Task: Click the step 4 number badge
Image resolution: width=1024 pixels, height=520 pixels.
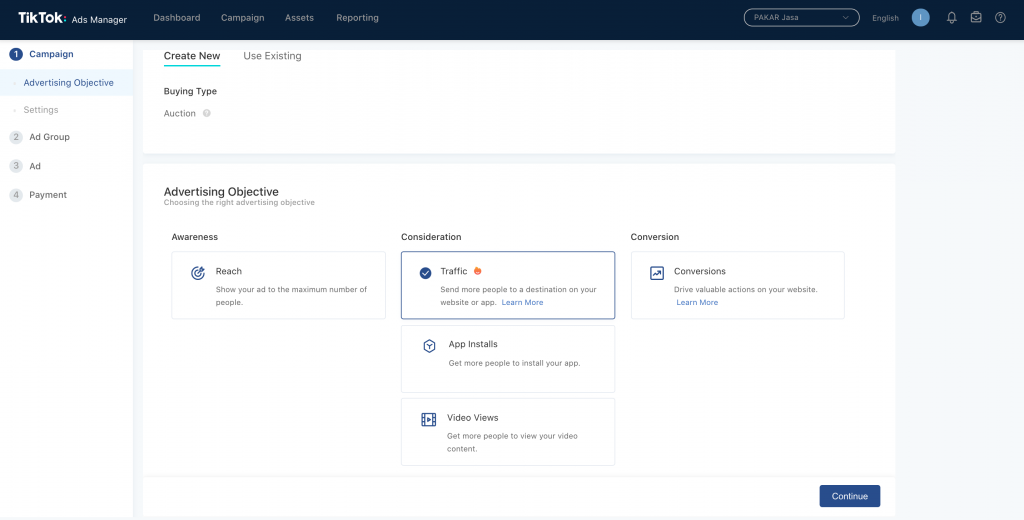Action: (16, 195)
